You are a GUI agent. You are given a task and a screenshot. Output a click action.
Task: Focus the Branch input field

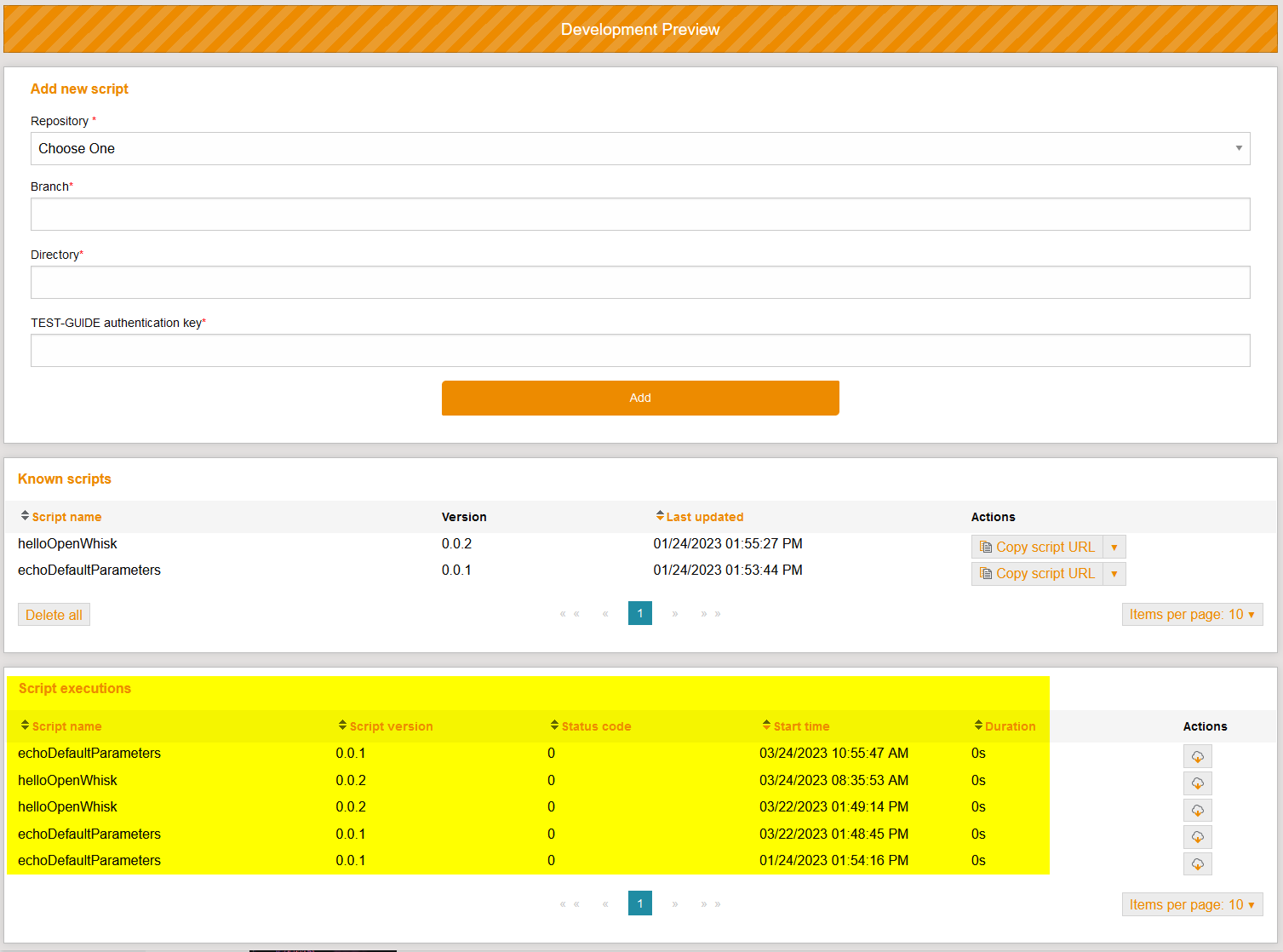tap(640, 214)
